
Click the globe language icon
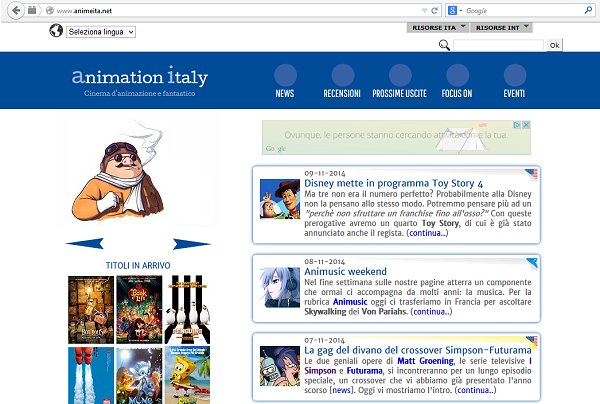click(x=56, y=31)
